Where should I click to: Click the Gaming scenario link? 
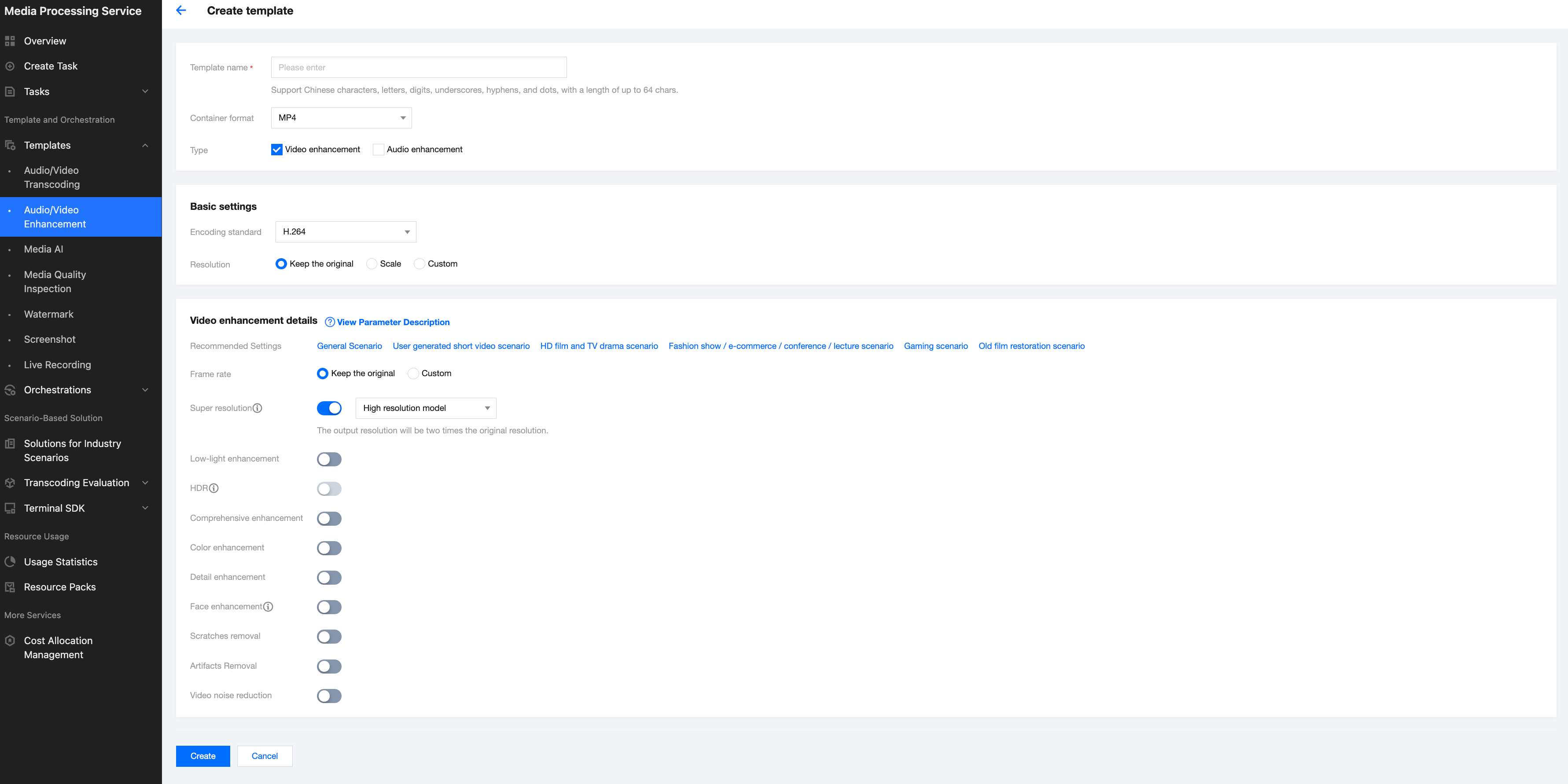click(935, 346)
